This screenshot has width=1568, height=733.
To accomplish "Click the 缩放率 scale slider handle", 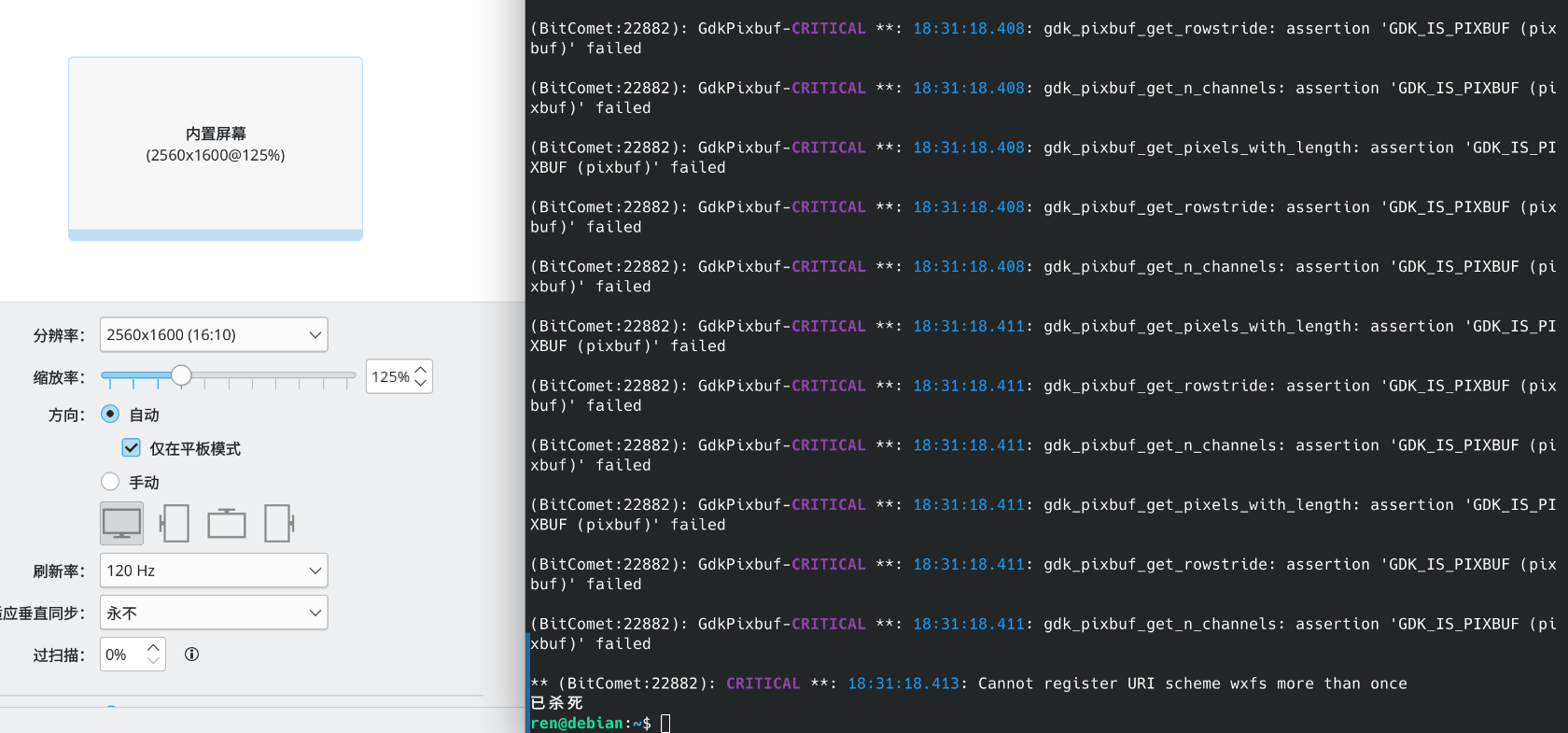I will [x=181, y=375].
